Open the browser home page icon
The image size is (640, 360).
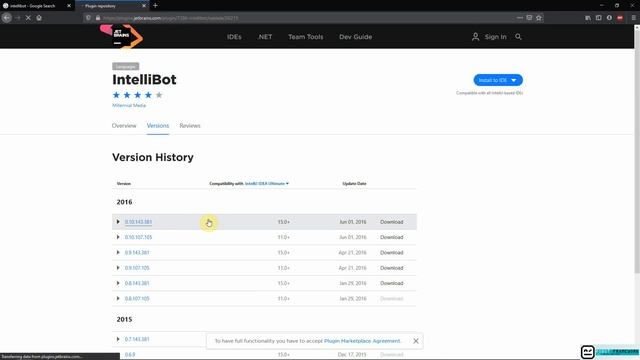pyautogui.click(x=39, y=18)
